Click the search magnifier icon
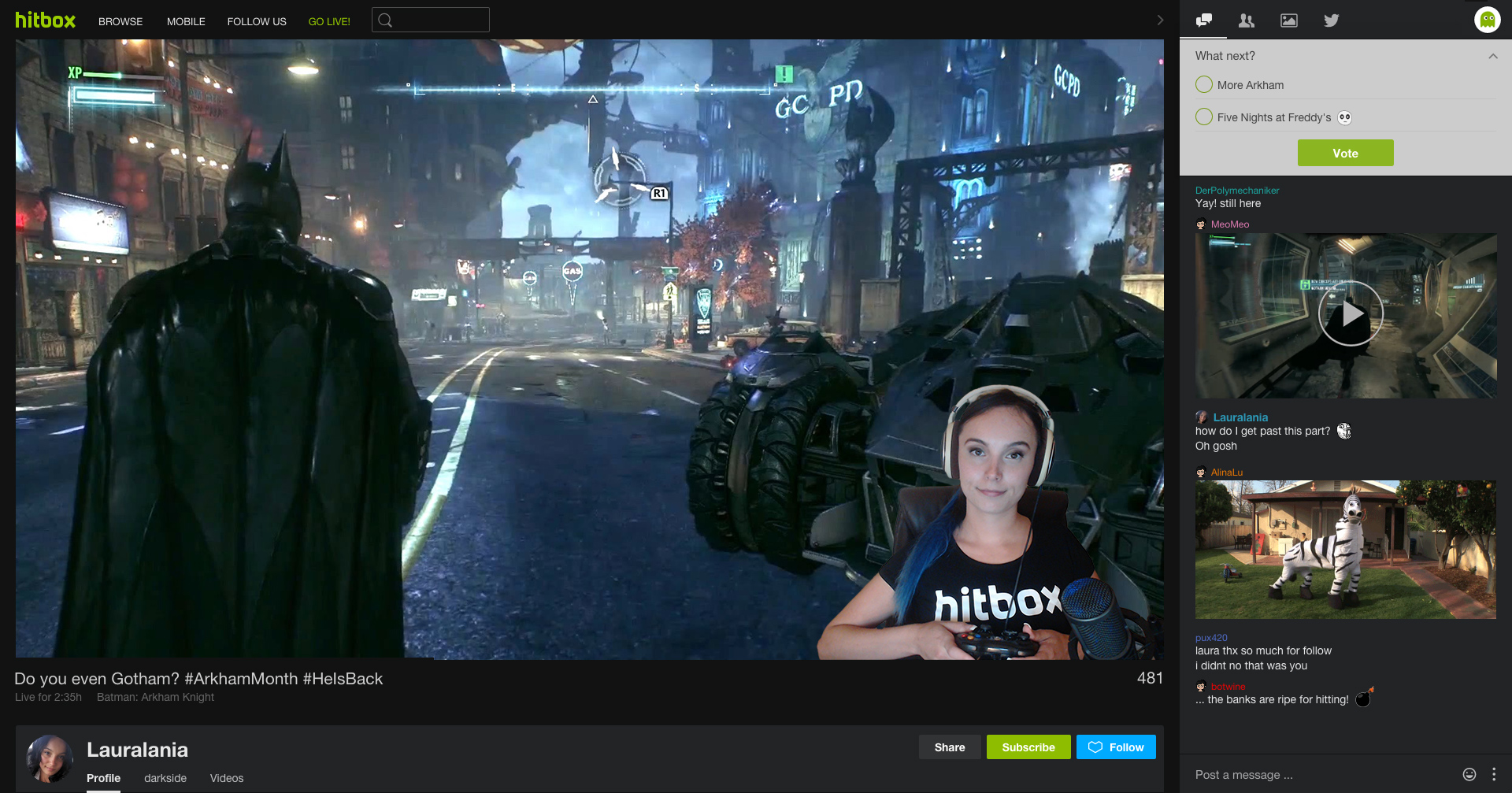 point(385,20)
